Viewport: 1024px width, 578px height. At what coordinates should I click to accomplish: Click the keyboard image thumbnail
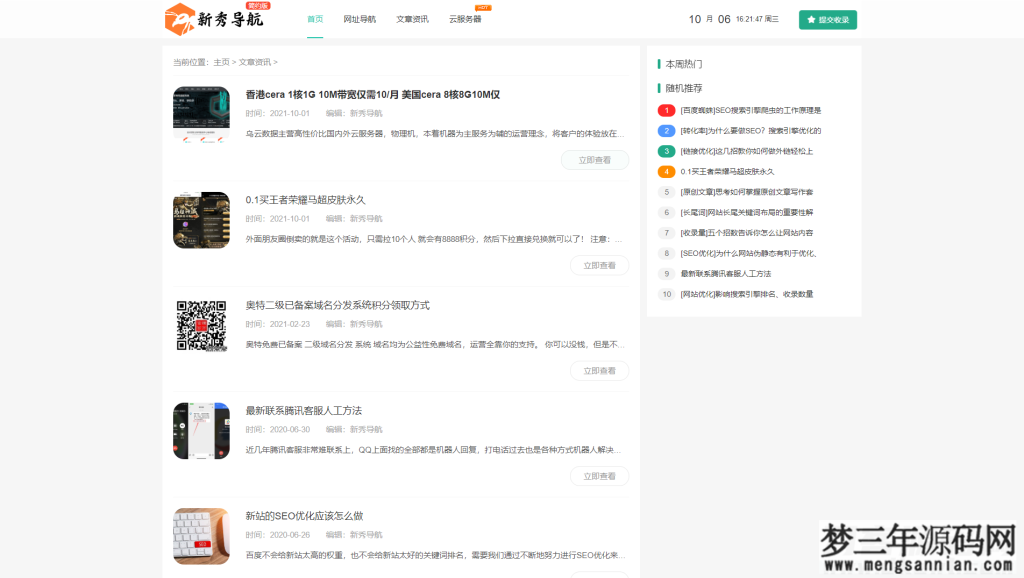201,537
